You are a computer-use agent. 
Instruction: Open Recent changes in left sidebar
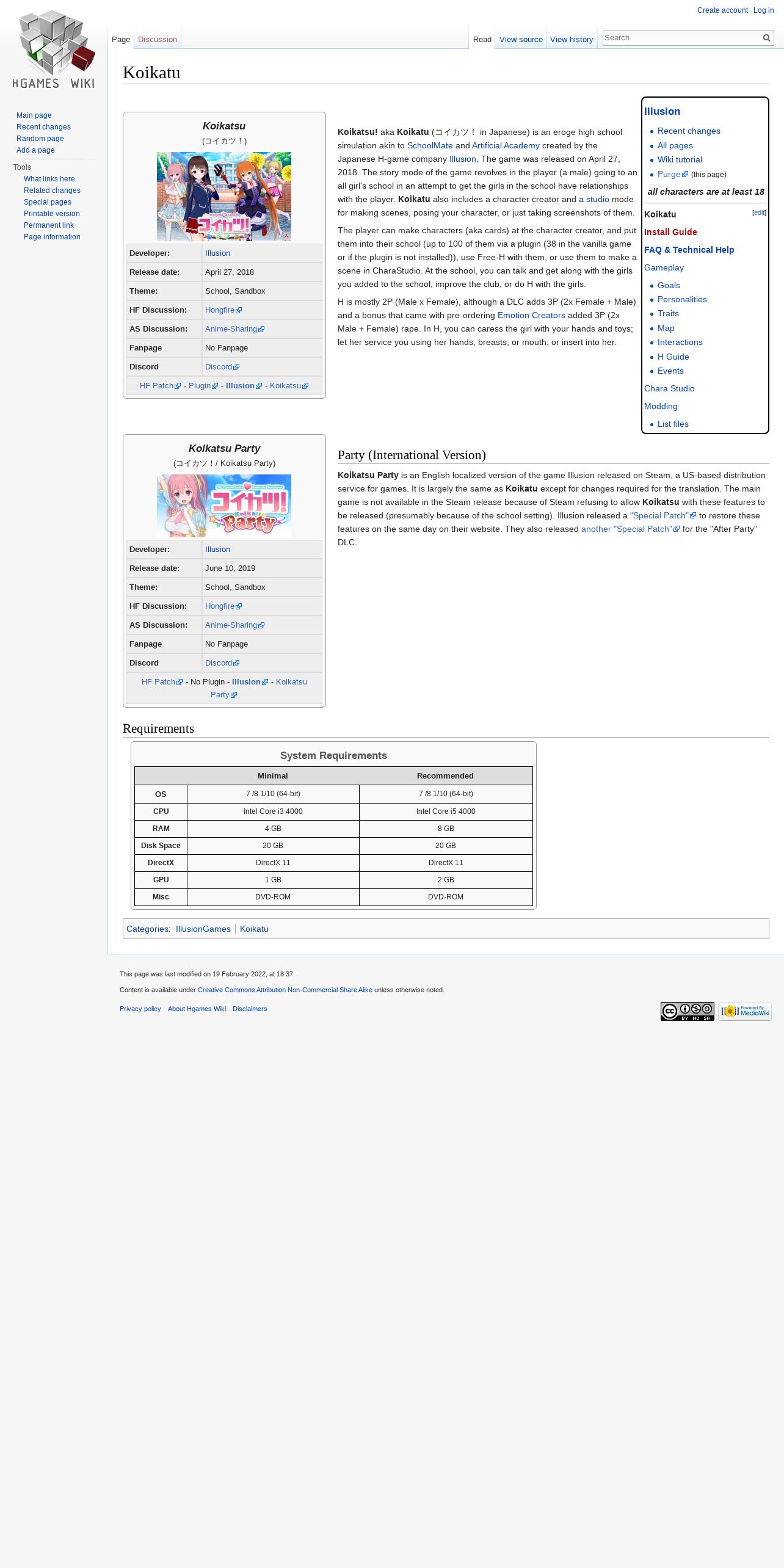pos(43,127)
